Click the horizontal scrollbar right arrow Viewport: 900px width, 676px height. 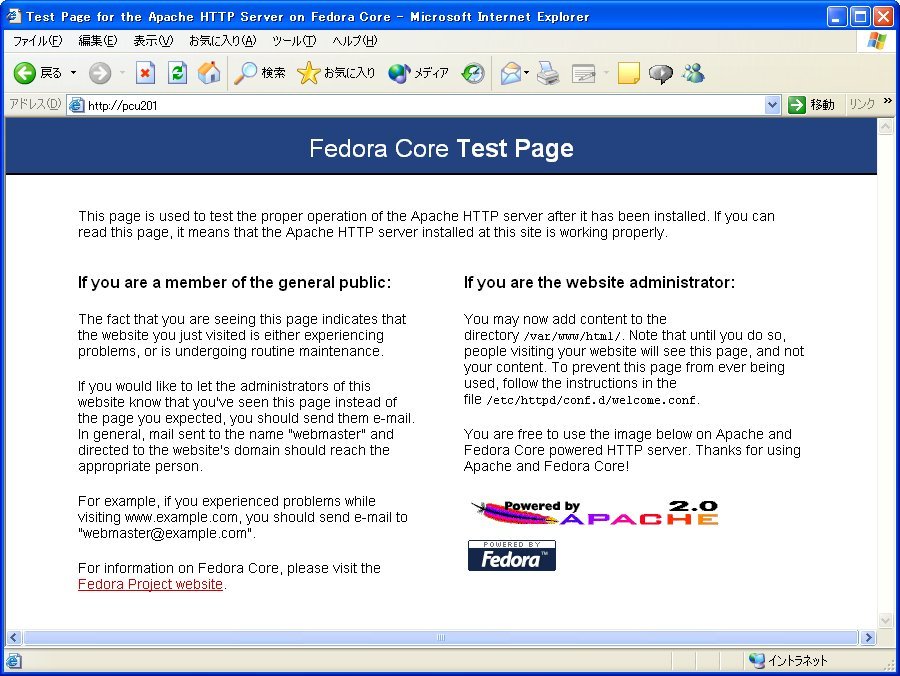coord(868,638)
